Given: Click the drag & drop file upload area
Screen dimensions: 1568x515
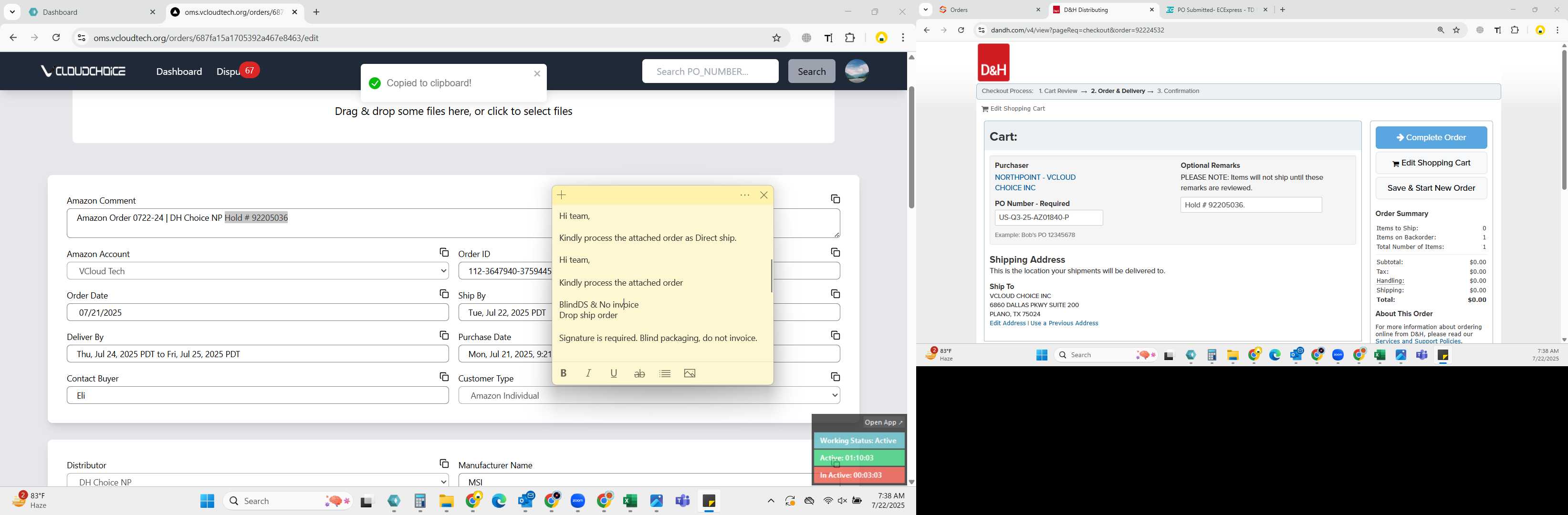Looking at the screenshot, I should pos(453,117).
